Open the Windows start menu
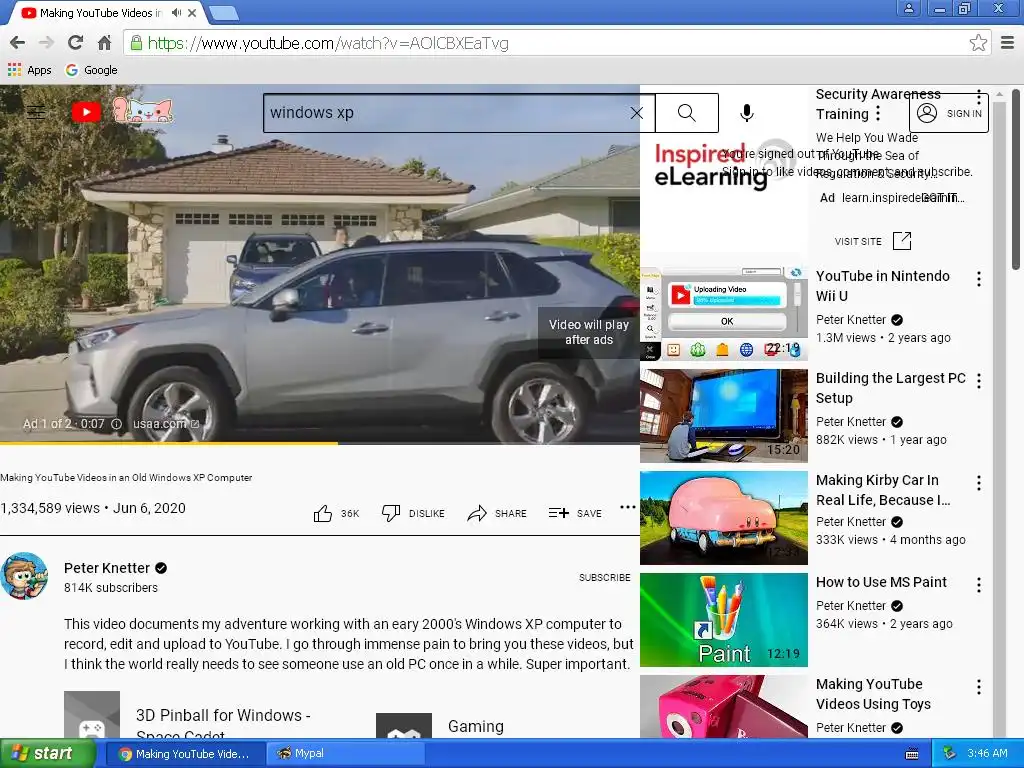The width and height of the screenshot is (1024, 768). point(47,754)
